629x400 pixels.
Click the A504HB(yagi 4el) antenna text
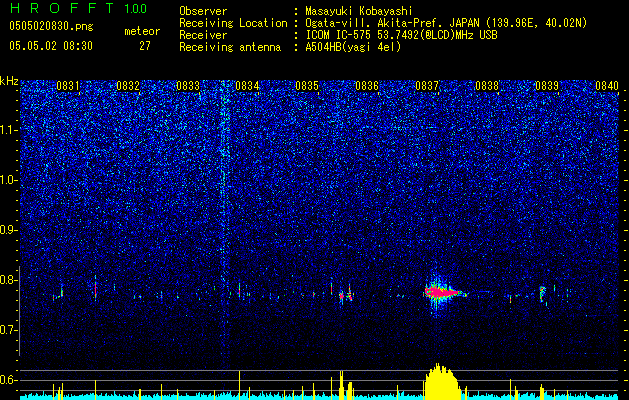tap(353, 47)
